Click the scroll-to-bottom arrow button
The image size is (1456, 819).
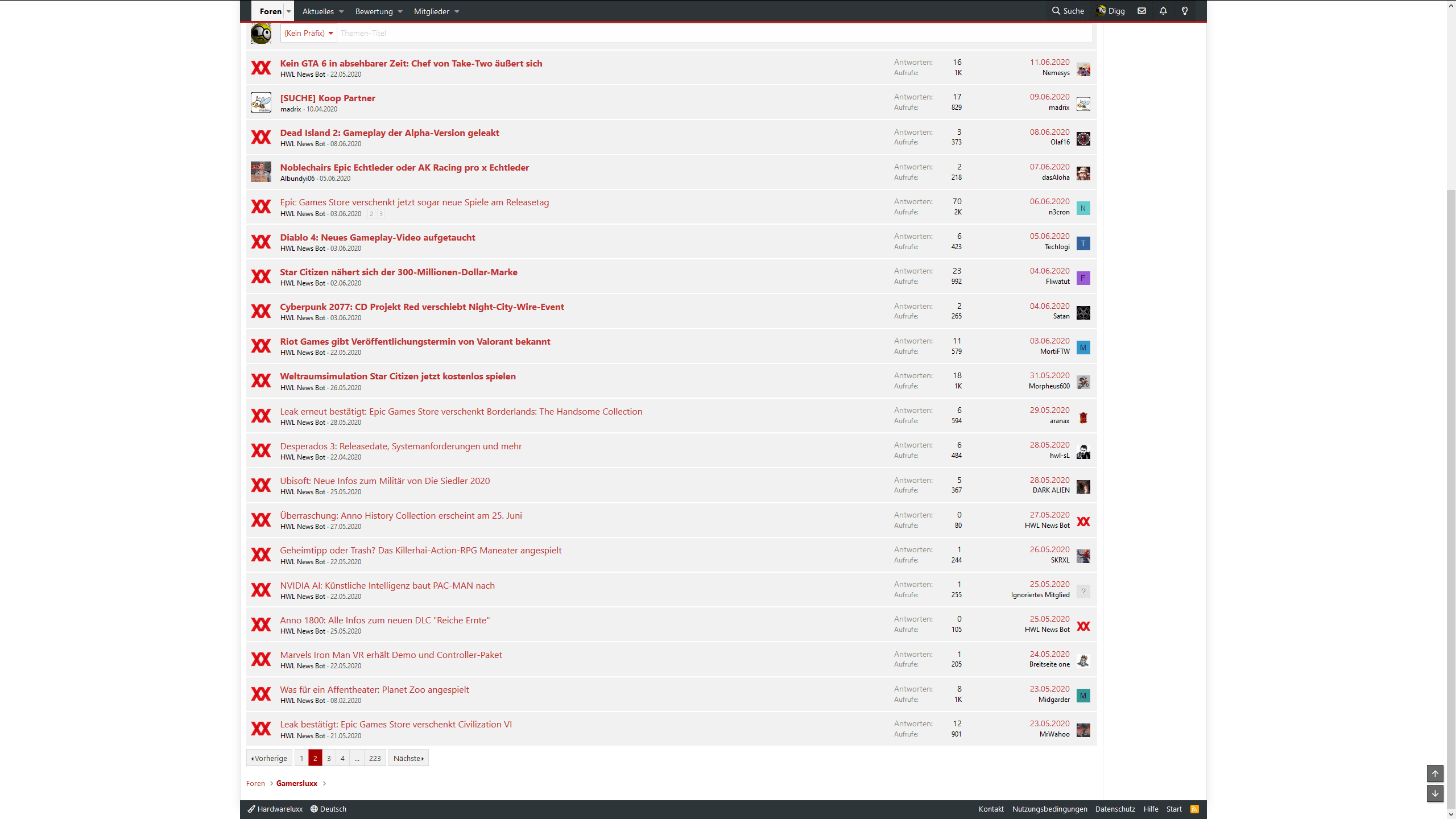click(x=1435, y=793)
